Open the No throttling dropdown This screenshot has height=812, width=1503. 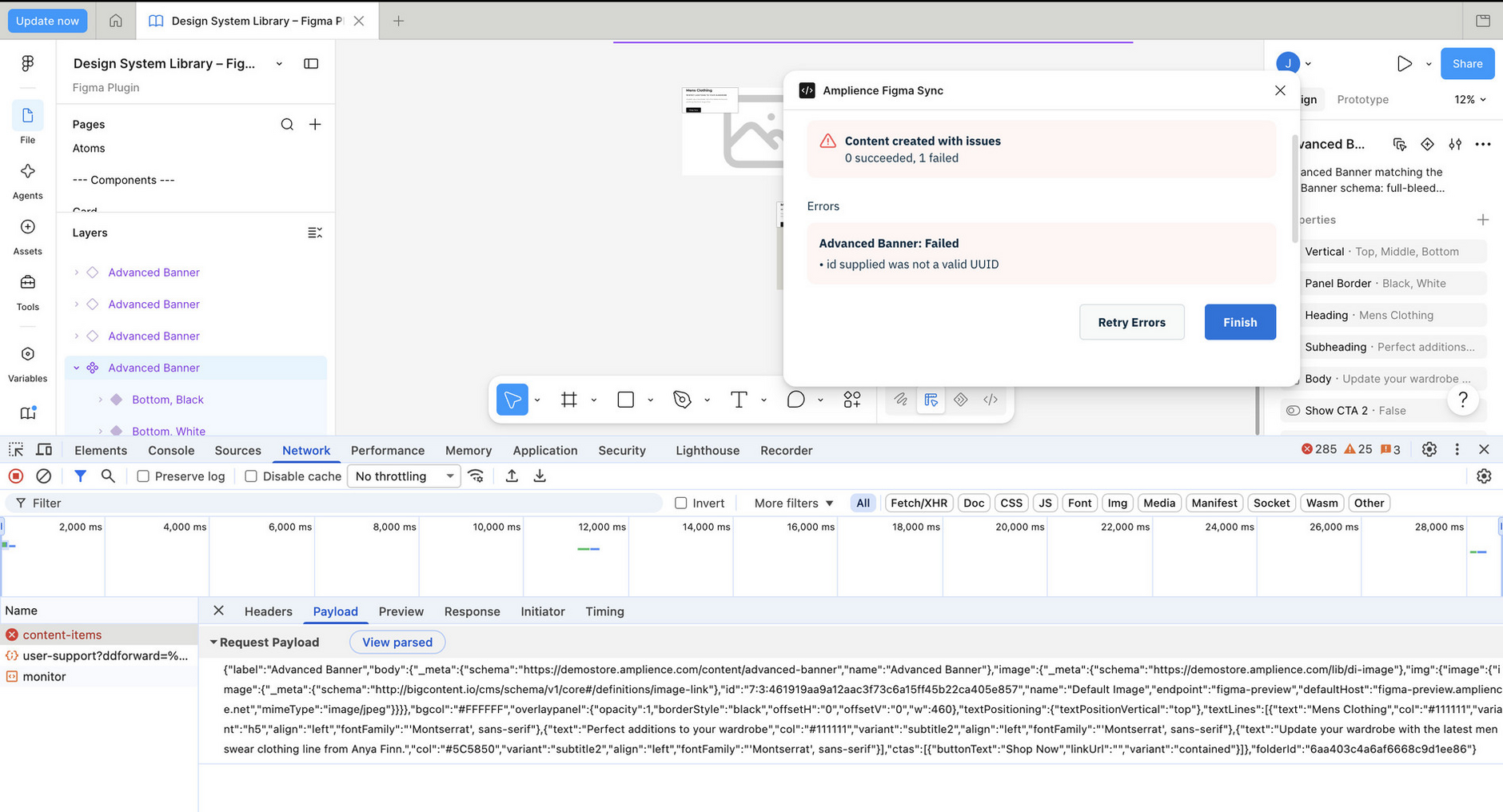(x=404, y=476)
